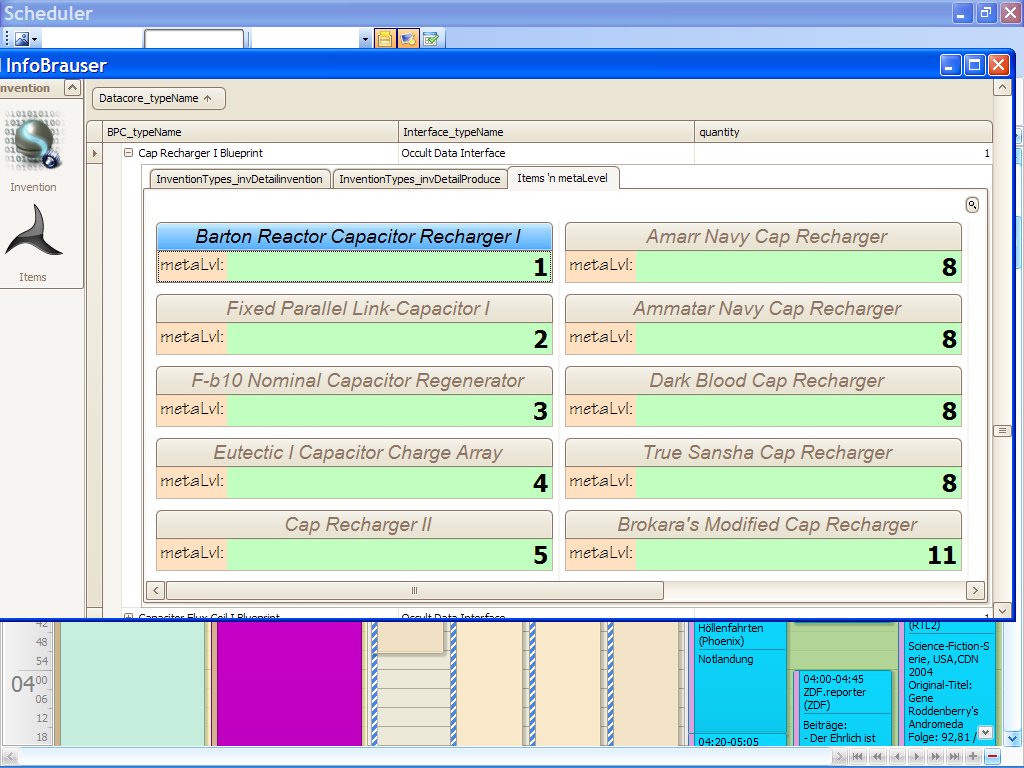Click the picture icon in Scheduler toolbar
The image size is (1024, 768).
pos(22,39)
